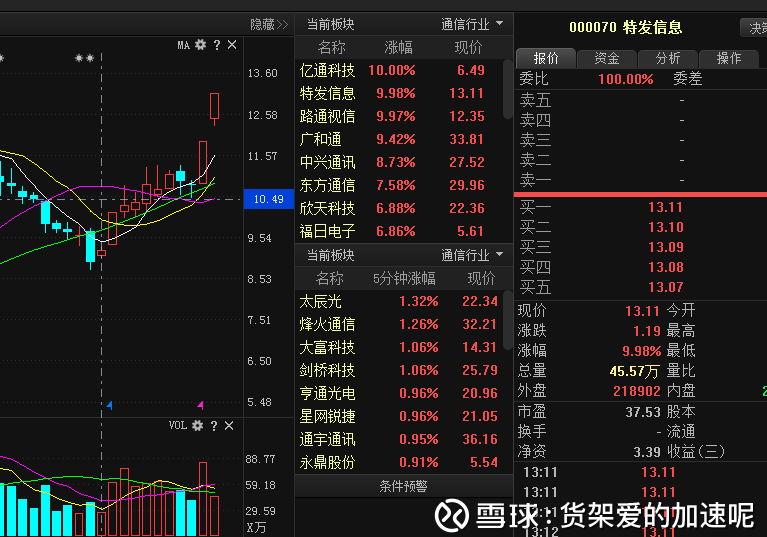Switch to the 分析 tab
The image size is (767, 537).
pos(668,58)
